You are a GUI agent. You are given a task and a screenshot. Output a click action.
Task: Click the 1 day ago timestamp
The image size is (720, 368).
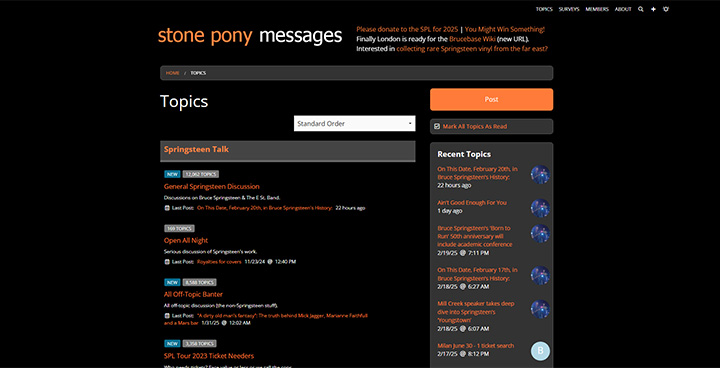click(x=450, y=210)
